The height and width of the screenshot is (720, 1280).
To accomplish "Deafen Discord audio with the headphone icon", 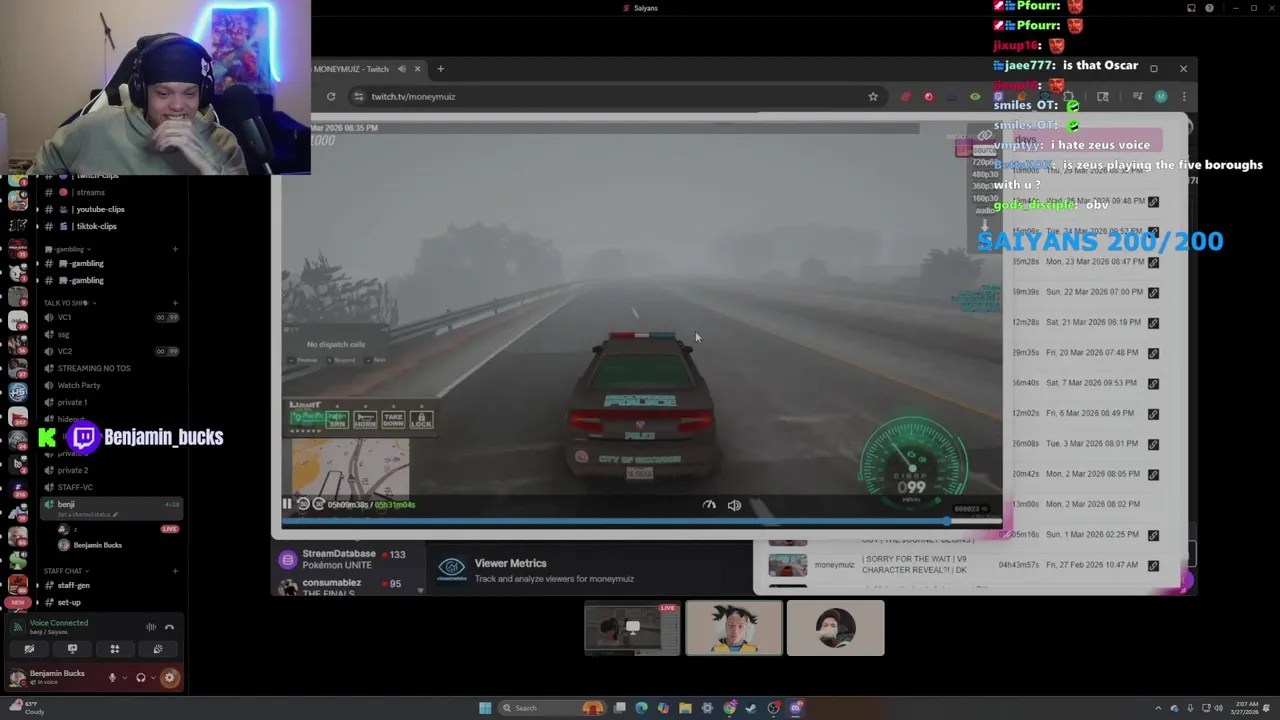I will [x=141, y=678].
